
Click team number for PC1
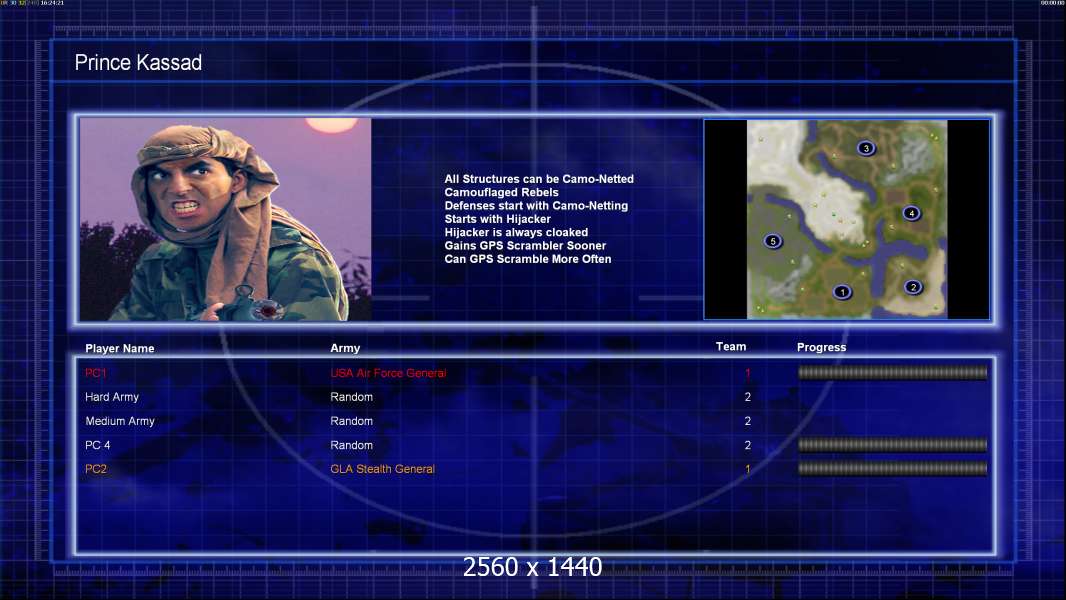point(748,373)
